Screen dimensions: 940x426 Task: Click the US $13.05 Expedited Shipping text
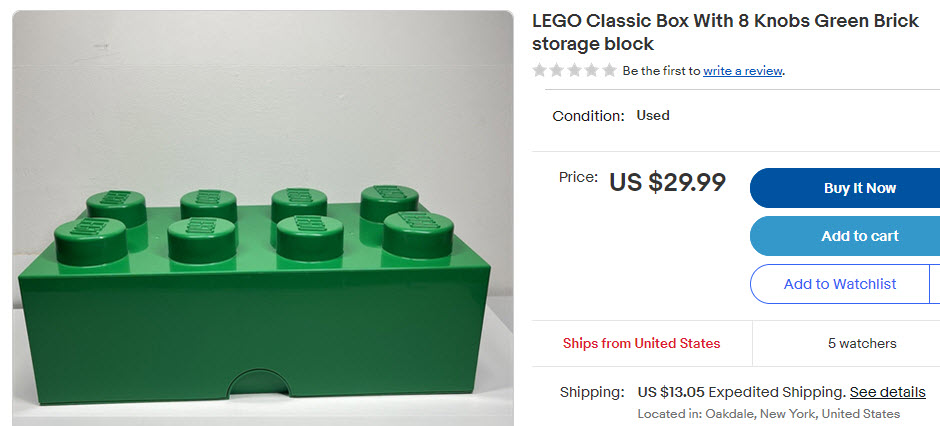pyautogui.click(x=742, y=392)
